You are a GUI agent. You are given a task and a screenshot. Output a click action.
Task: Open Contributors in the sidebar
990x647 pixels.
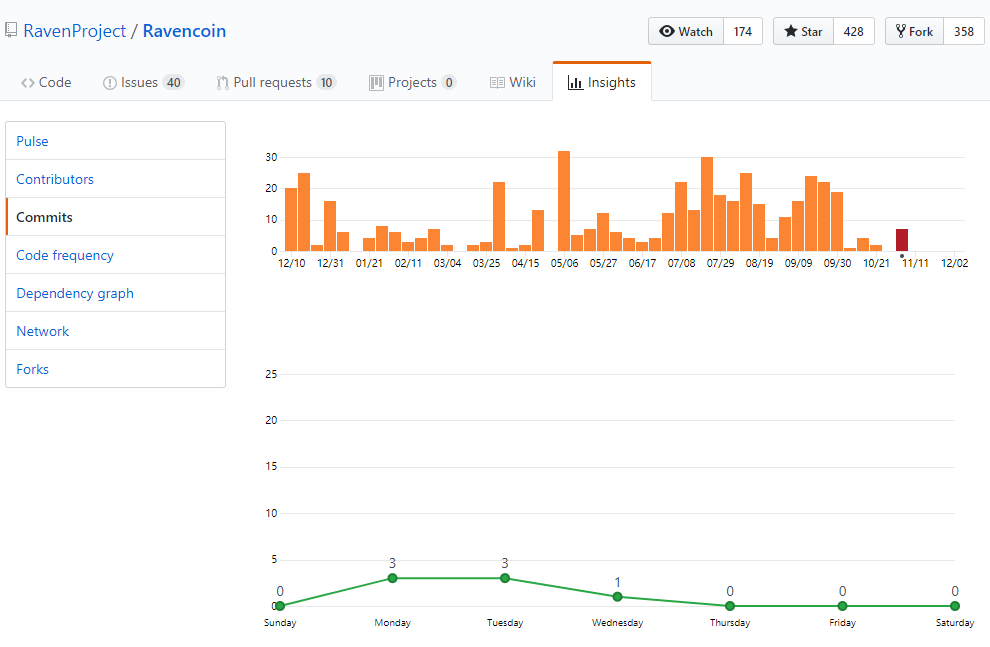click(x=116, y=179)
